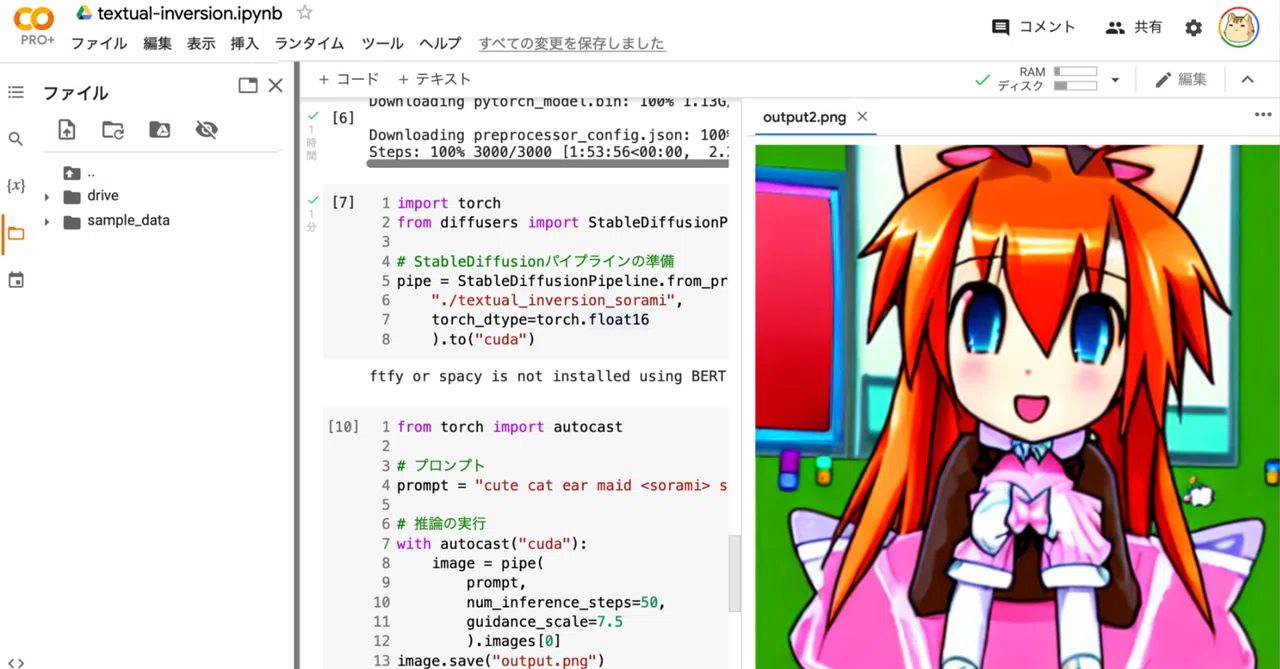Viewport: 1280px width, 669px height.
Task: Toggle hidden files visibility icon
Action: point(207,129)
